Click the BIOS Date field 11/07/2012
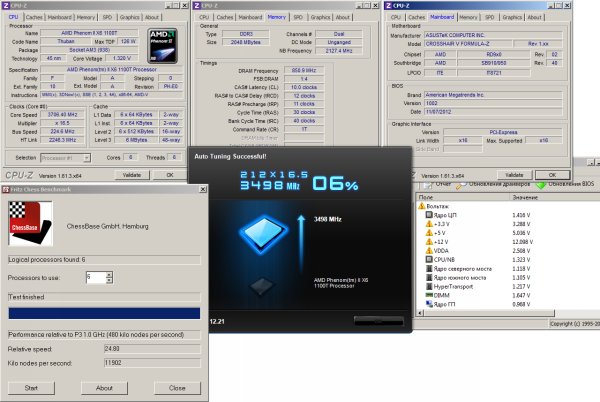600x402 pixels. click(x=493, y=112)
